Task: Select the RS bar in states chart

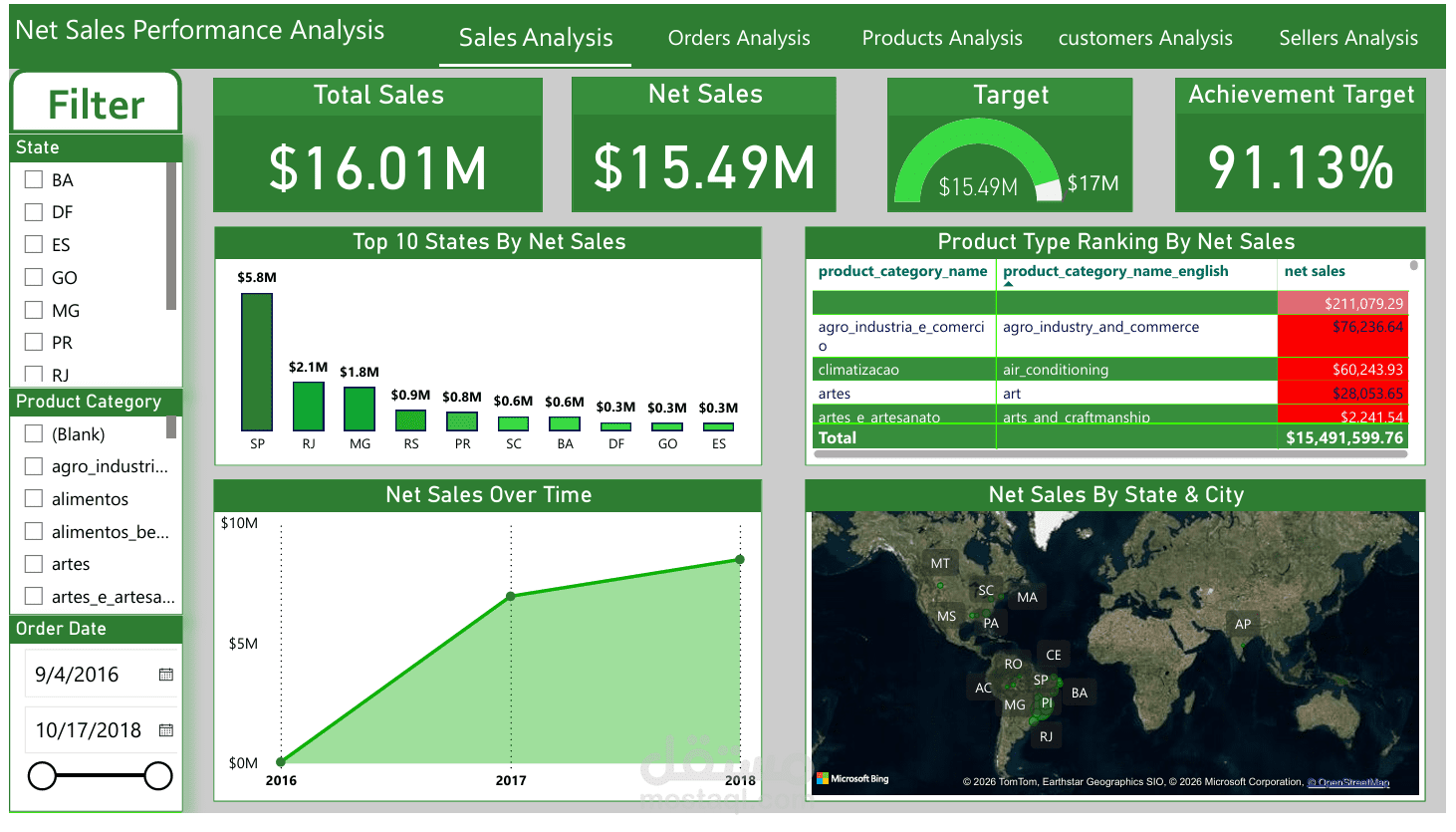Action: tap(411, 419)
